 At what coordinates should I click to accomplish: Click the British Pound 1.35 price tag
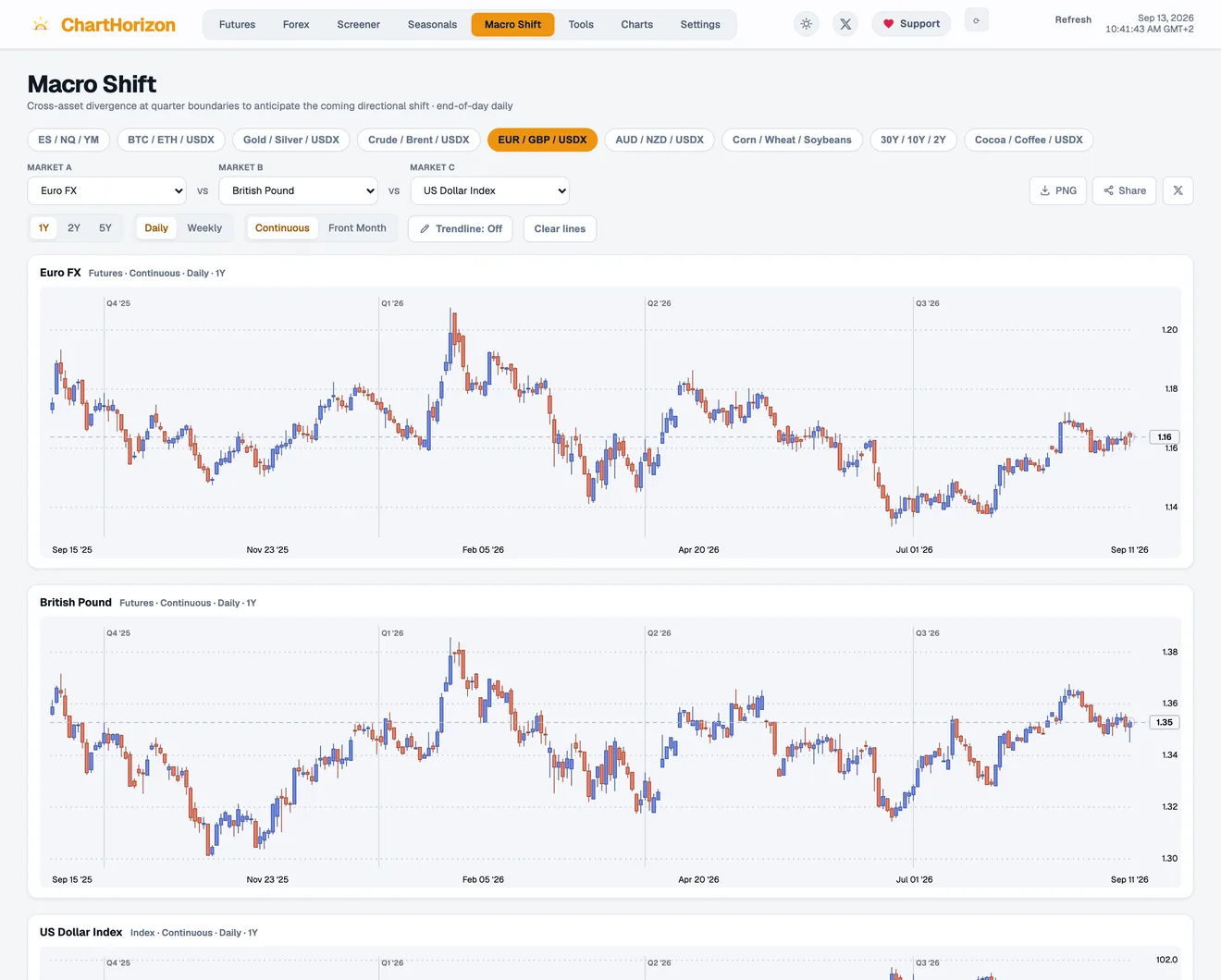(1165, 723)
